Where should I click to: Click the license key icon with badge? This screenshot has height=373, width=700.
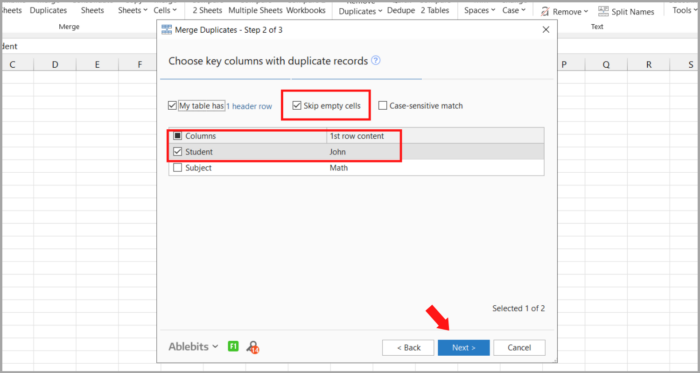253,347
